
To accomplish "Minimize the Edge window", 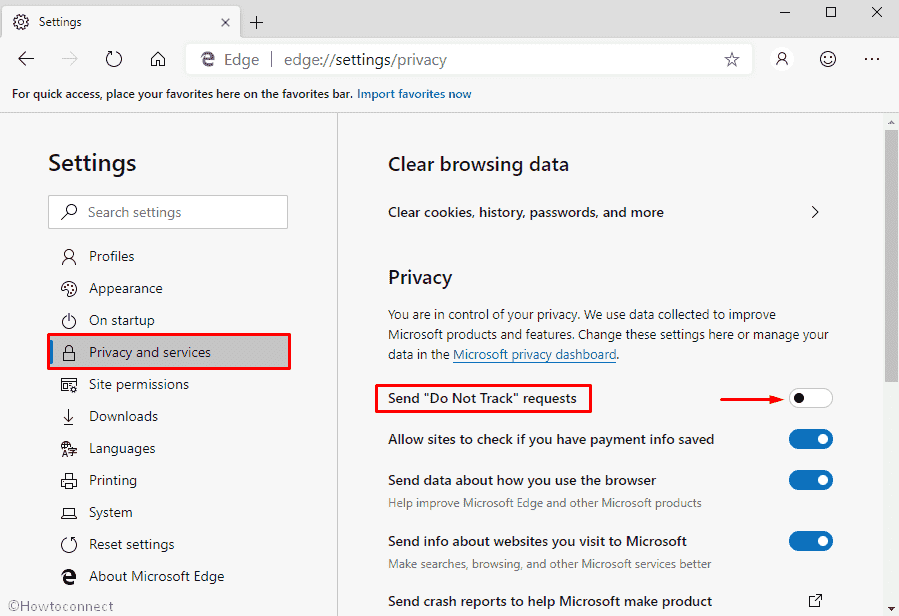I will click(x=785, y=12).
